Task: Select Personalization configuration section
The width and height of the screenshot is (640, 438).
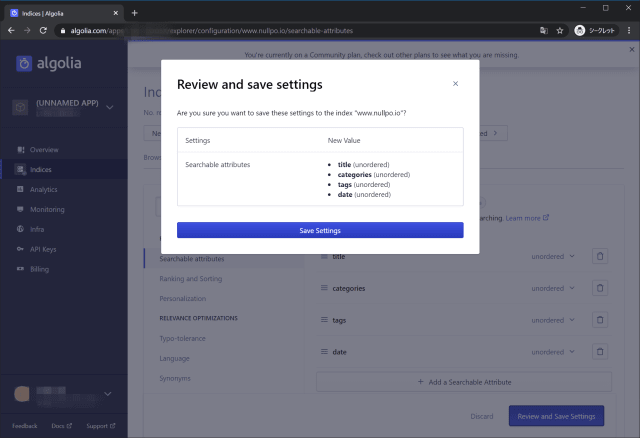Action: [x=182, y=299]
